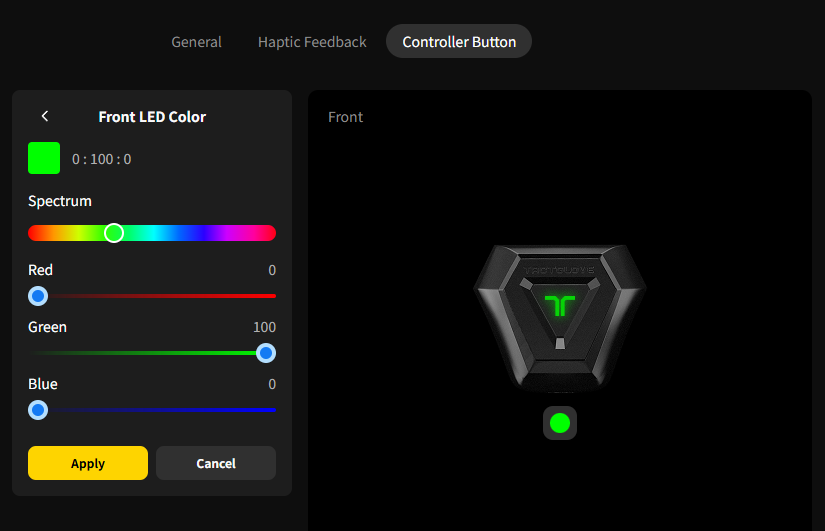Screen dimensions: 825x531
Task: Click the '0 : 100 : 0' RGB value text
Action: 102,159
